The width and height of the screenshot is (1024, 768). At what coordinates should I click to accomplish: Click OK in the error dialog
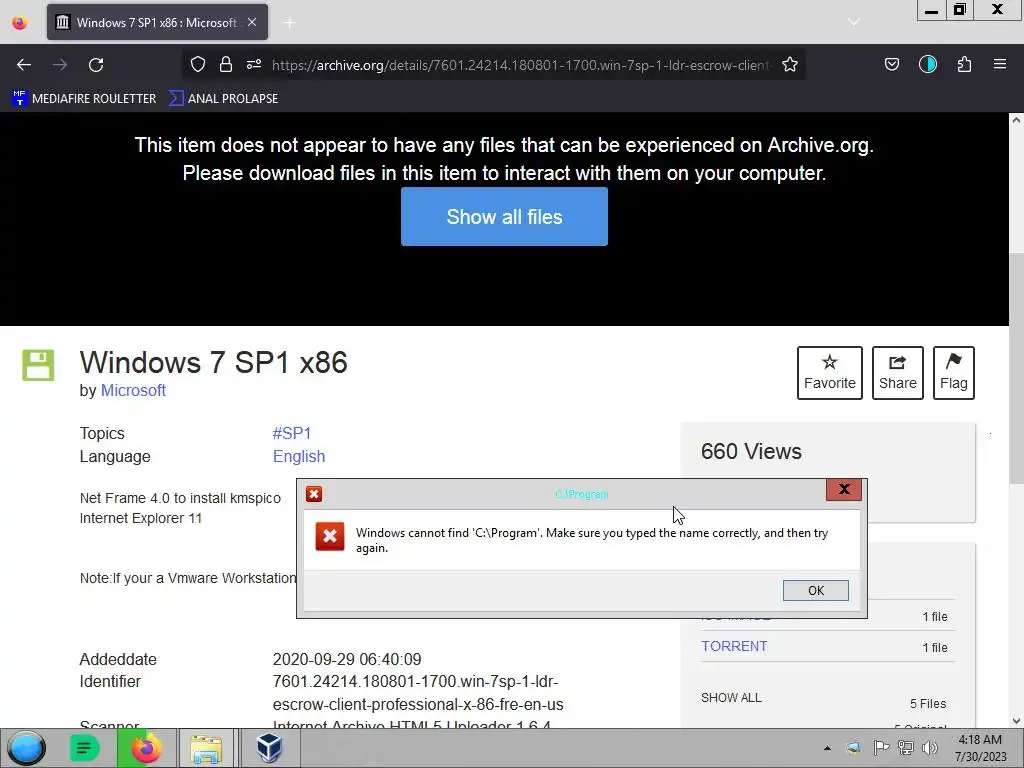point(816,590)
